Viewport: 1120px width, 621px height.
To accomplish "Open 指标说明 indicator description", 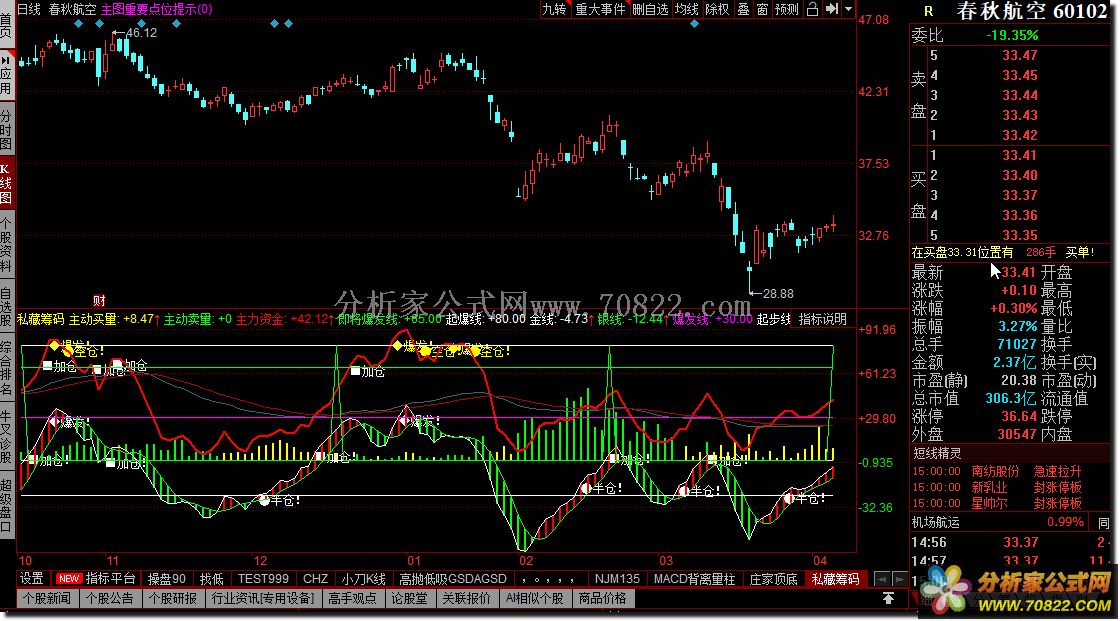I will coord(823,319).
